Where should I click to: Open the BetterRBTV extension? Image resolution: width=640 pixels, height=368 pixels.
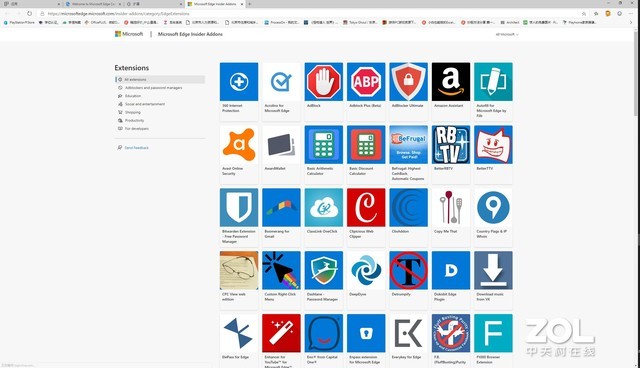pyautogui.click(x=451, y=154)
